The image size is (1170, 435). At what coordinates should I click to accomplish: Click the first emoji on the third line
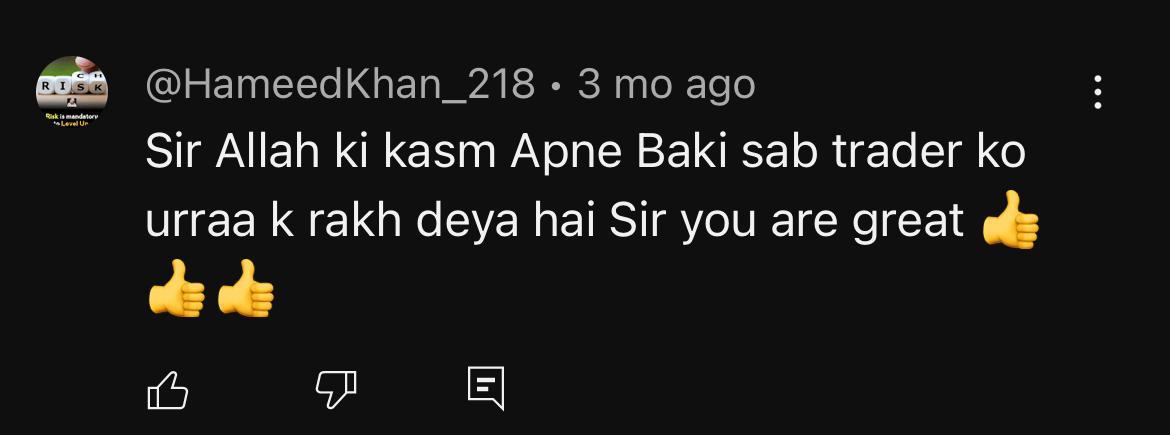pos(177,288)
